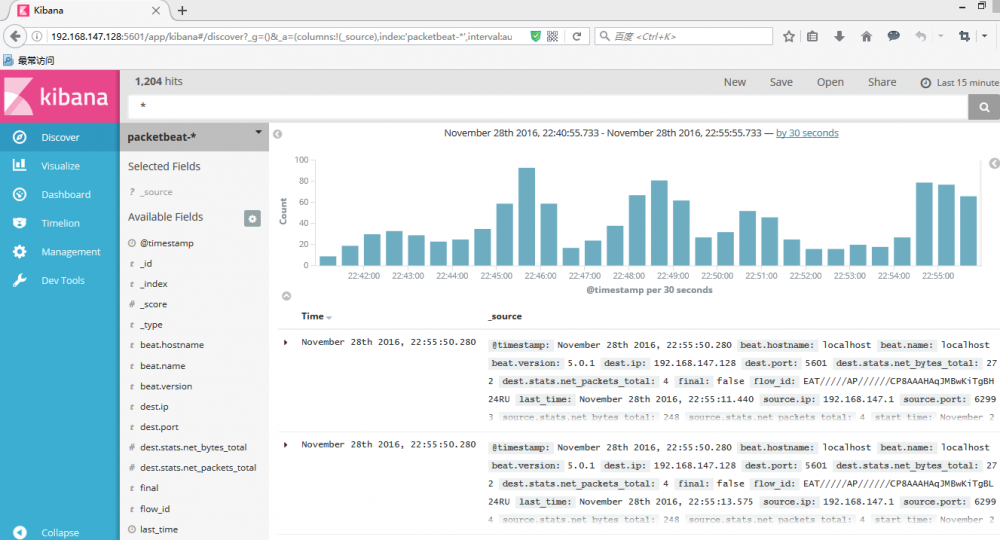
Task: Select the _id available field
Action: tap(146, 263)
